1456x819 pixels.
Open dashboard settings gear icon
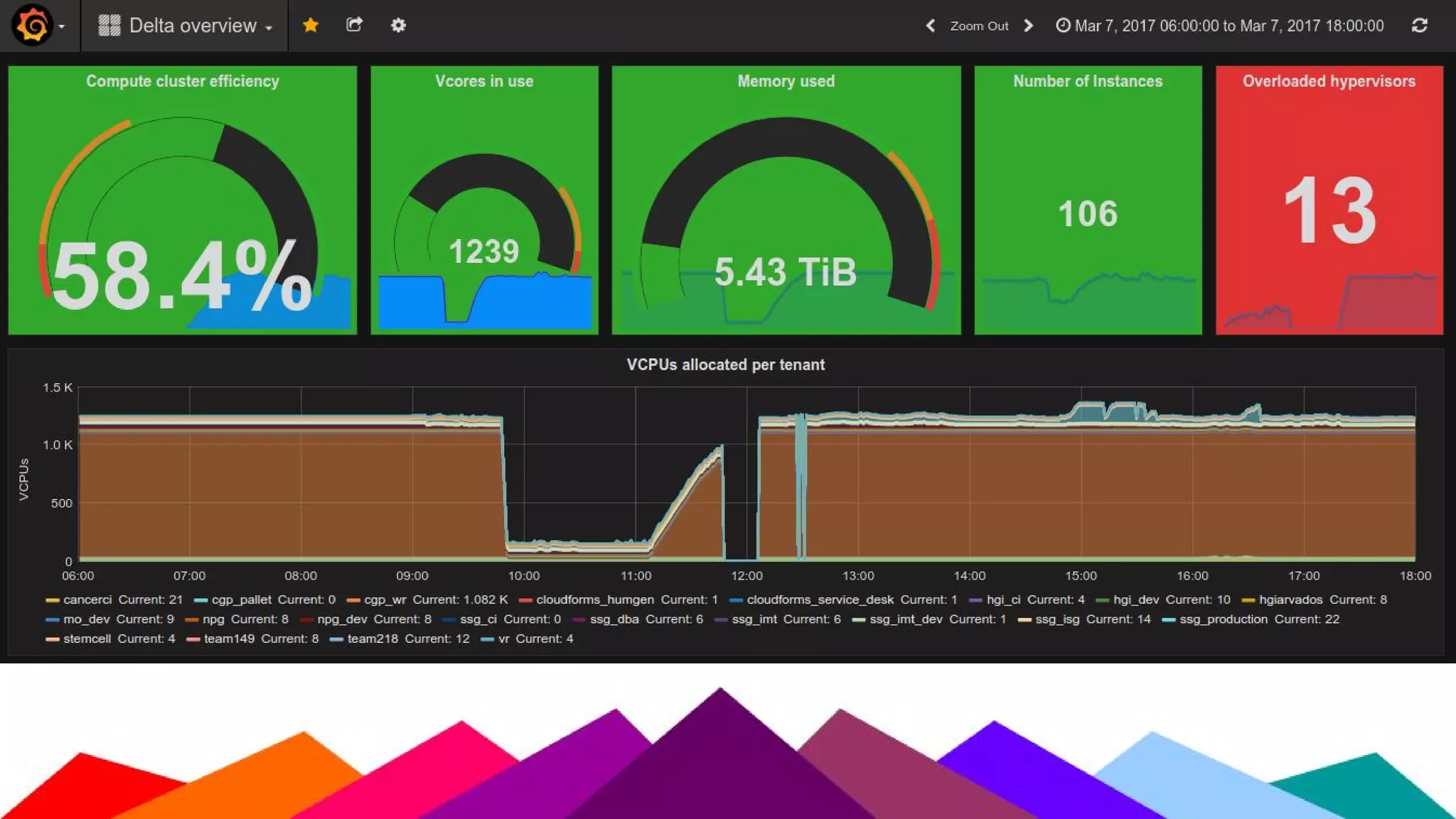(398, 26)
